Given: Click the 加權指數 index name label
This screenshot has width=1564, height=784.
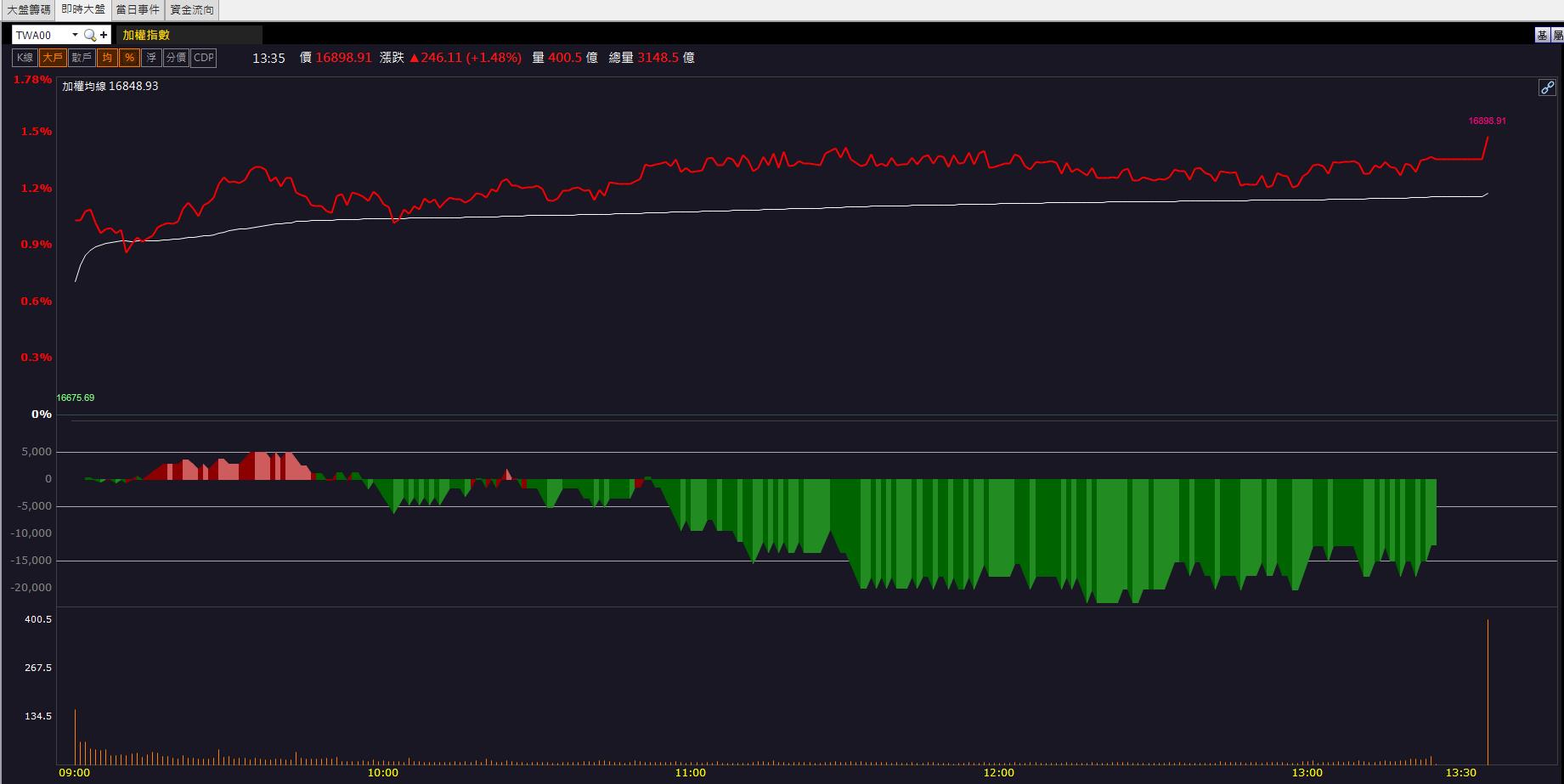Looking at the screenshot, I should (146, 35).
